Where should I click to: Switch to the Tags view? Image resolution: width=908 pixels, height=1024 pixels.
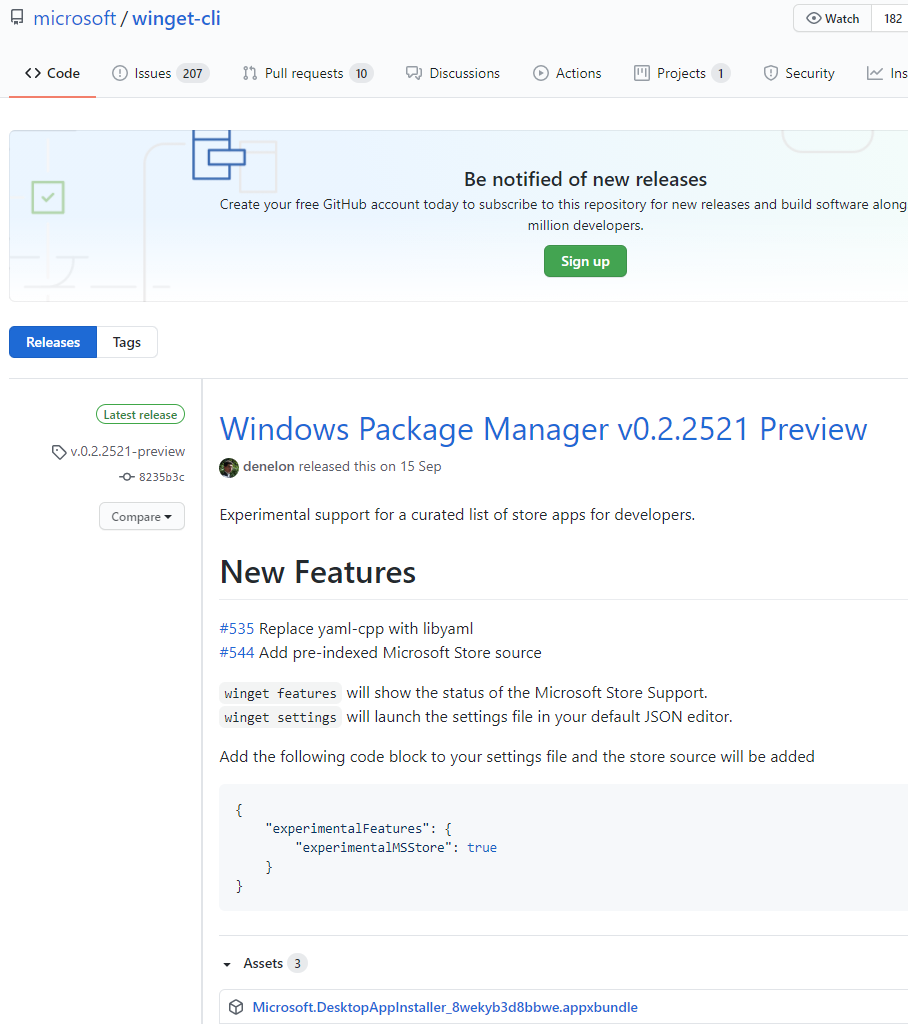(x=127, y=342)
